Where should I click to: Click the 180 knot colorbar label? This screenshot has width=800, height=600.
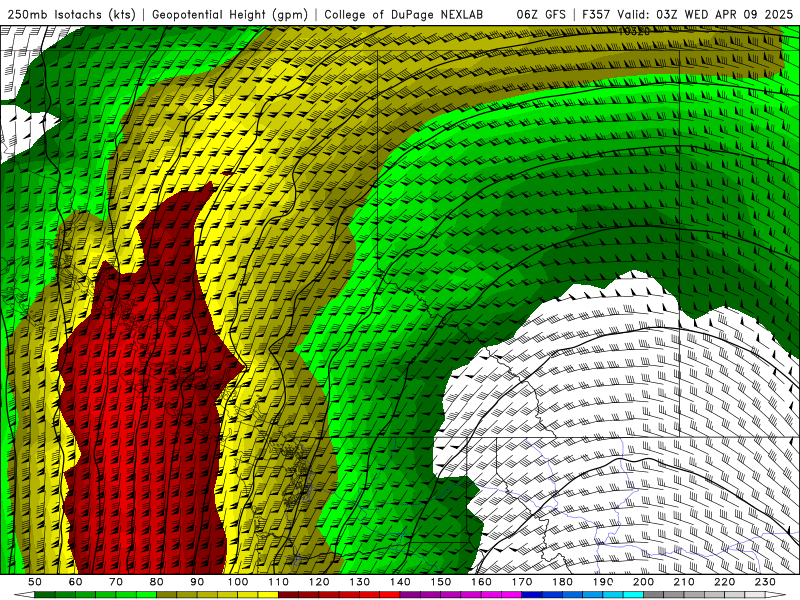562,582
